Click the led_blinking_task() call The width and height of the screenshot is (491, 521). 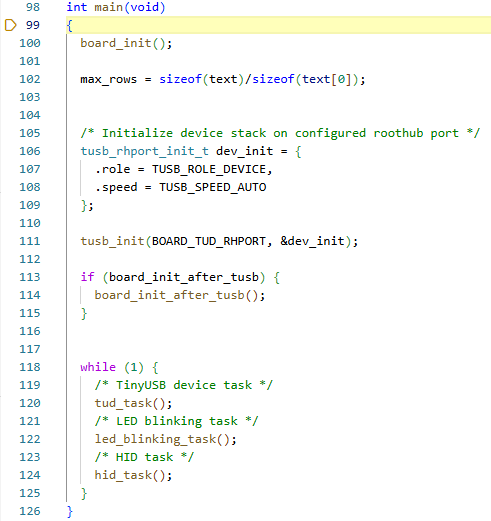pos(166,439)
